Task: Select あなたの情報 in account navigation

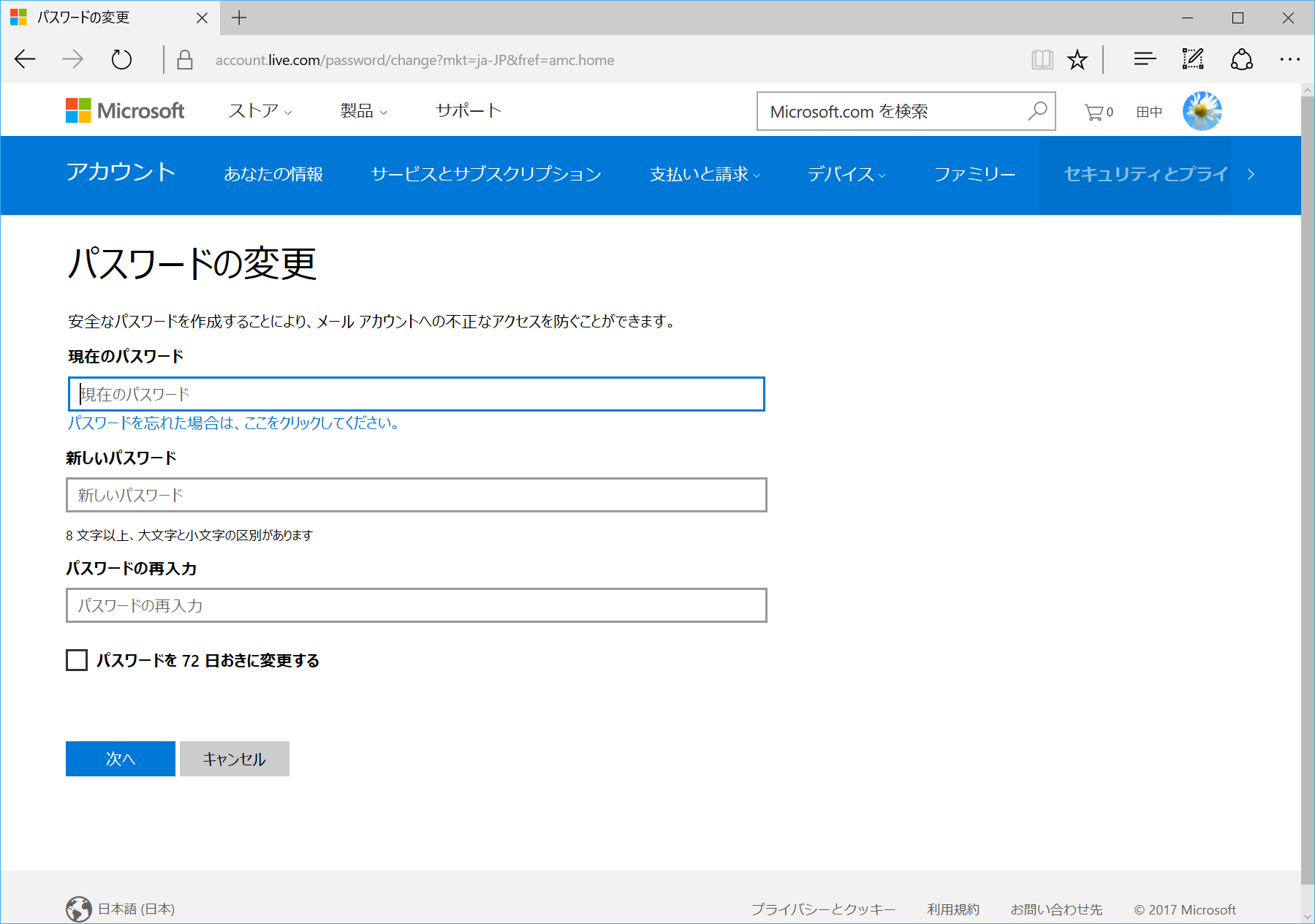Action: point(274,175)
